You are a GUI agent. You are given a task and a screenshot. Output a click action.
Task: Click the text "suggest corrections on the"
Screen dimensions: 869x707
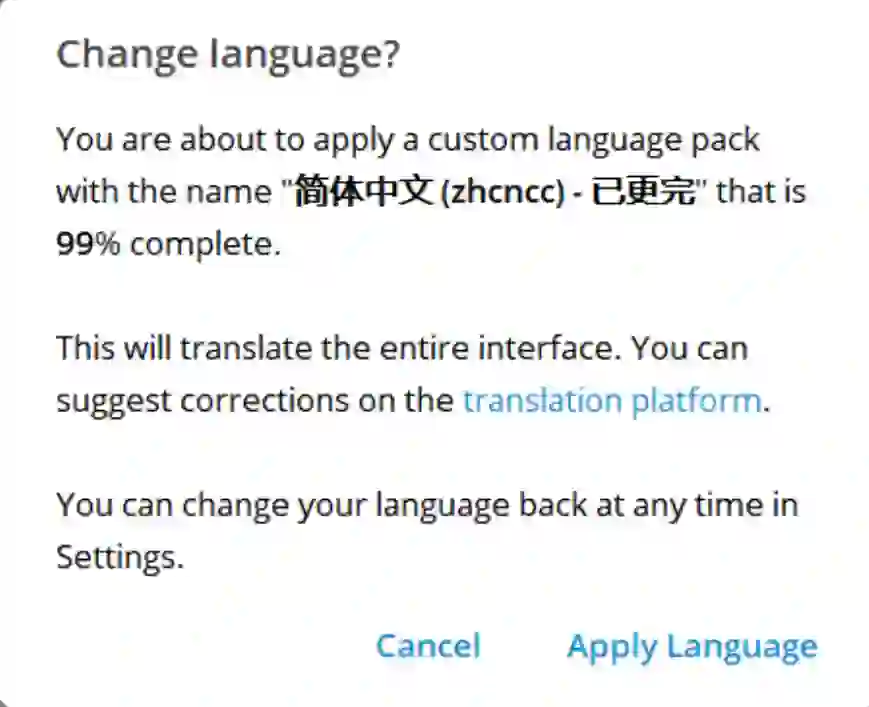pyautogui.click(x=255, y=401)
